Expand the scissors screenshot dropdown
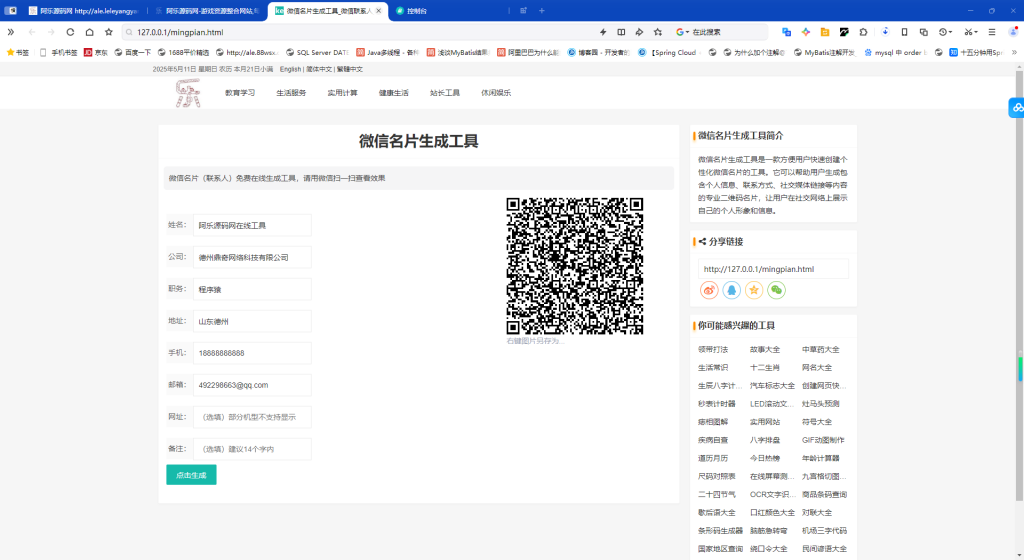 point(976,32)
